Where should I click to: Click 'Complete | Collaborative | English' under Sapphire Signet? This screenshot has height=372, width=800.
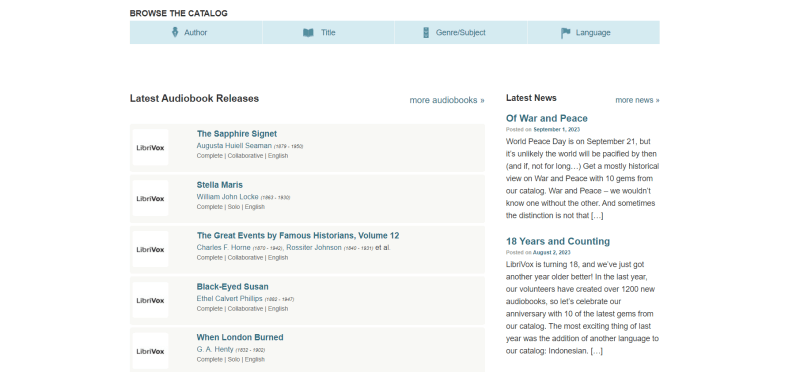click(x=242, y=156)
